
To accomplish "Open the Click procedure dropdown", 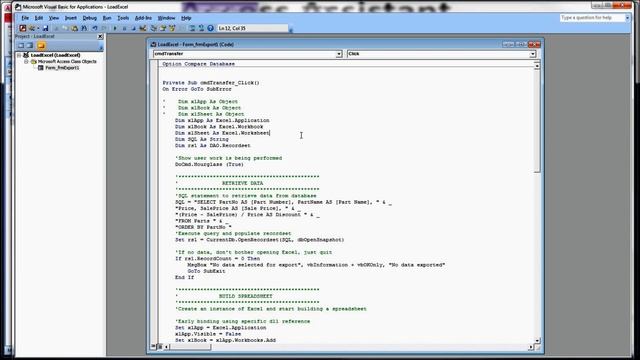I will pyautogui.click(x=532, y=54).
